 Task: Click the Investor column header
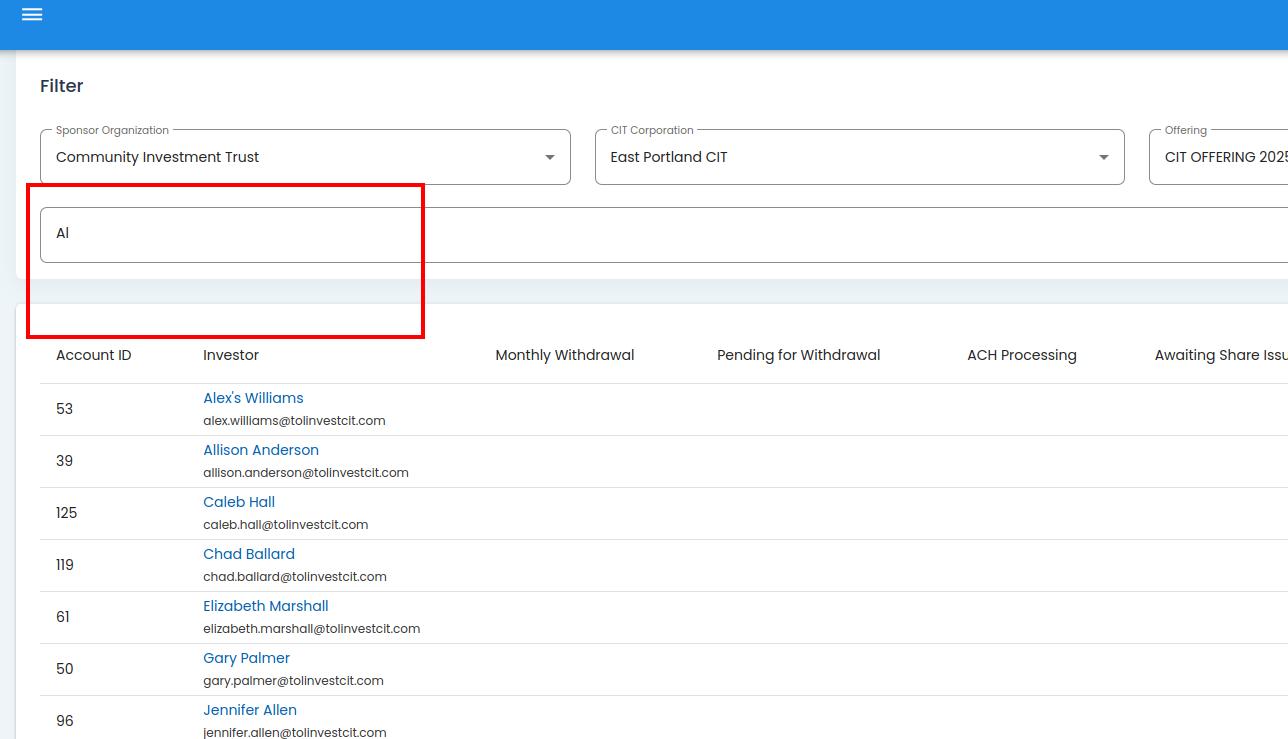231,355
